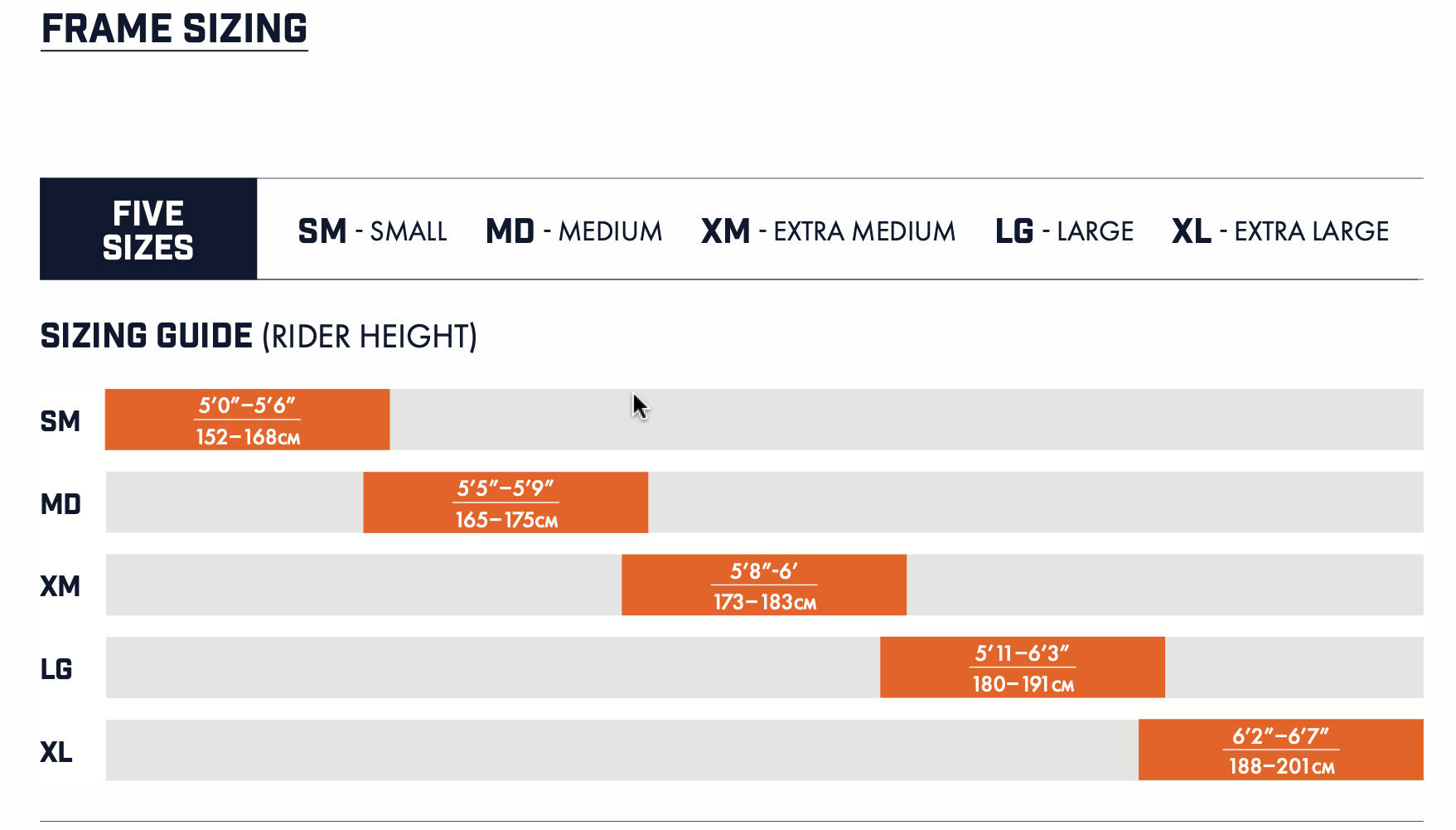The image size is (1456, 830).
Task: Select the XM - EXTRA MEDIUM label
Action: tap(828, 231)
